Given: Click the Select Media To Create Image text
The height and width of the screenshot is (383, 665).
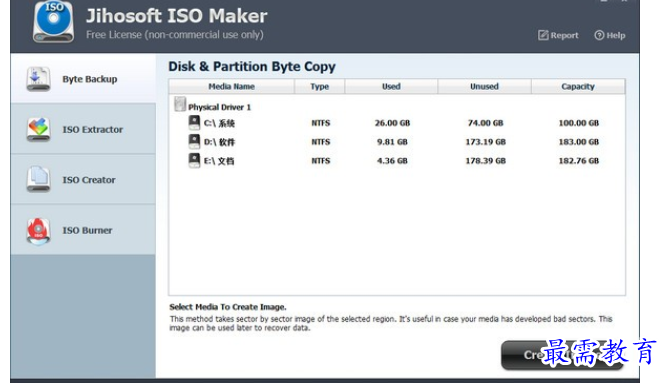Looking at the screenshot, I should tap(228, 307).
